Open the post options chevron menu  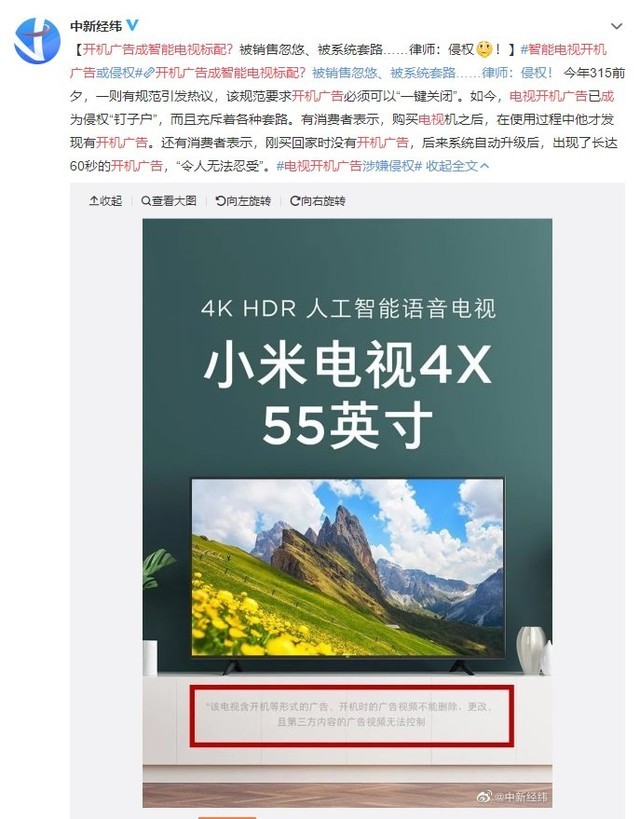pos(616,26)
